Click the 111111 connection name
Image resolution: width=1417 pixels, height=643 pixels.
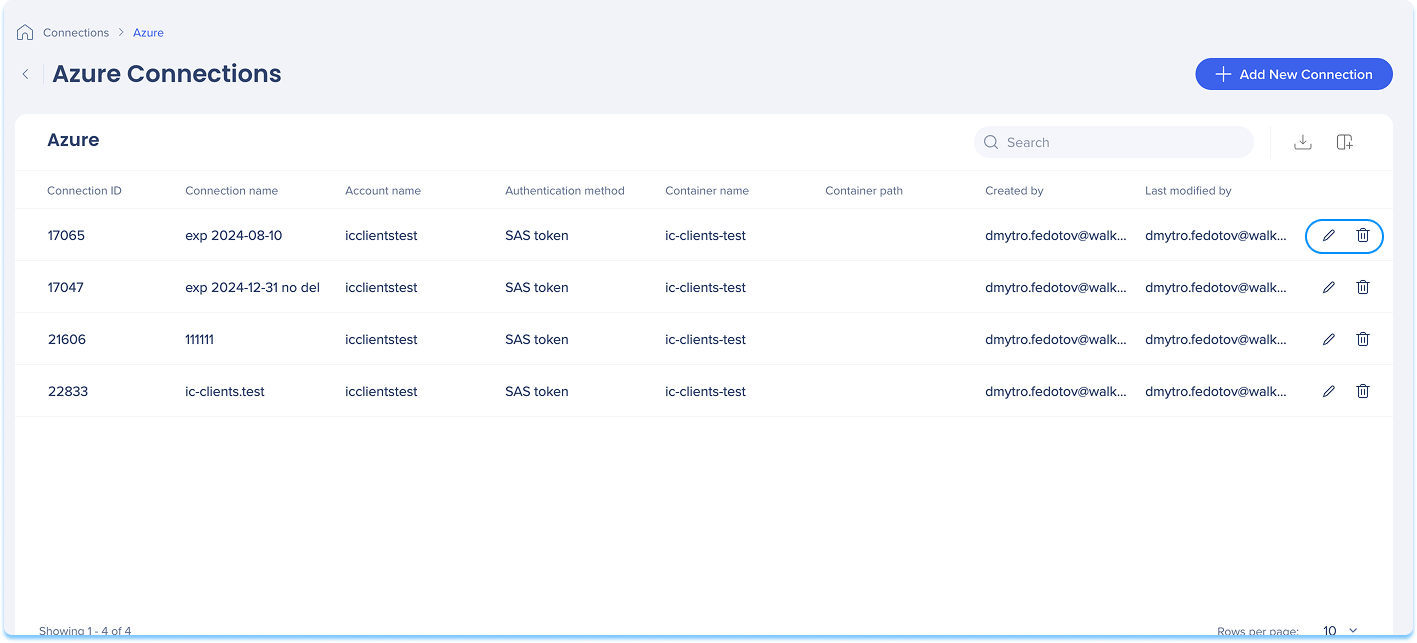click(200, 340)
